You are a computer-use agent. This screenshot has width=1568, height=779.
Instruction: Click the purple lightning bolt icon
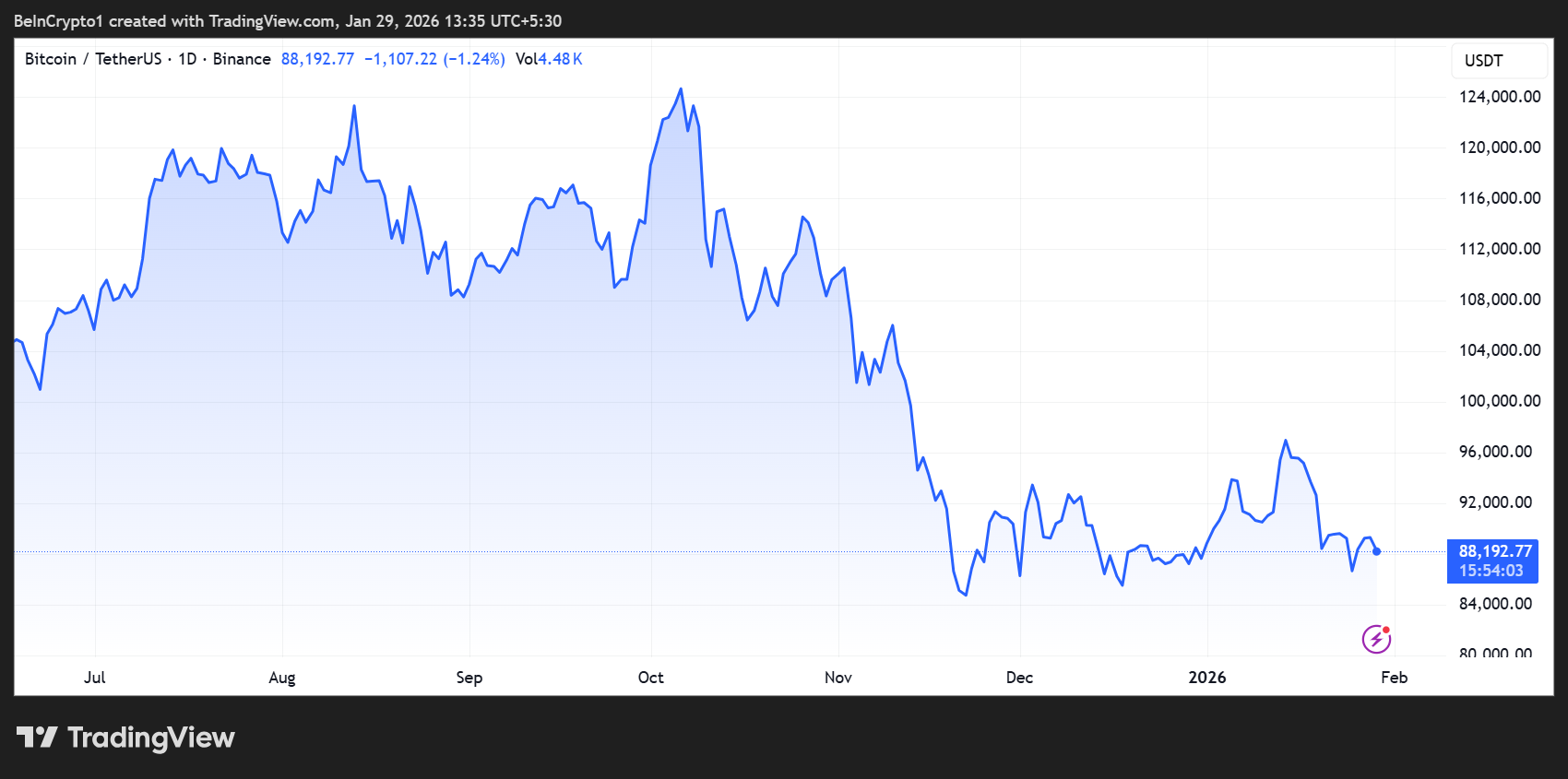pyautogui.click(x=1376, y=638)
